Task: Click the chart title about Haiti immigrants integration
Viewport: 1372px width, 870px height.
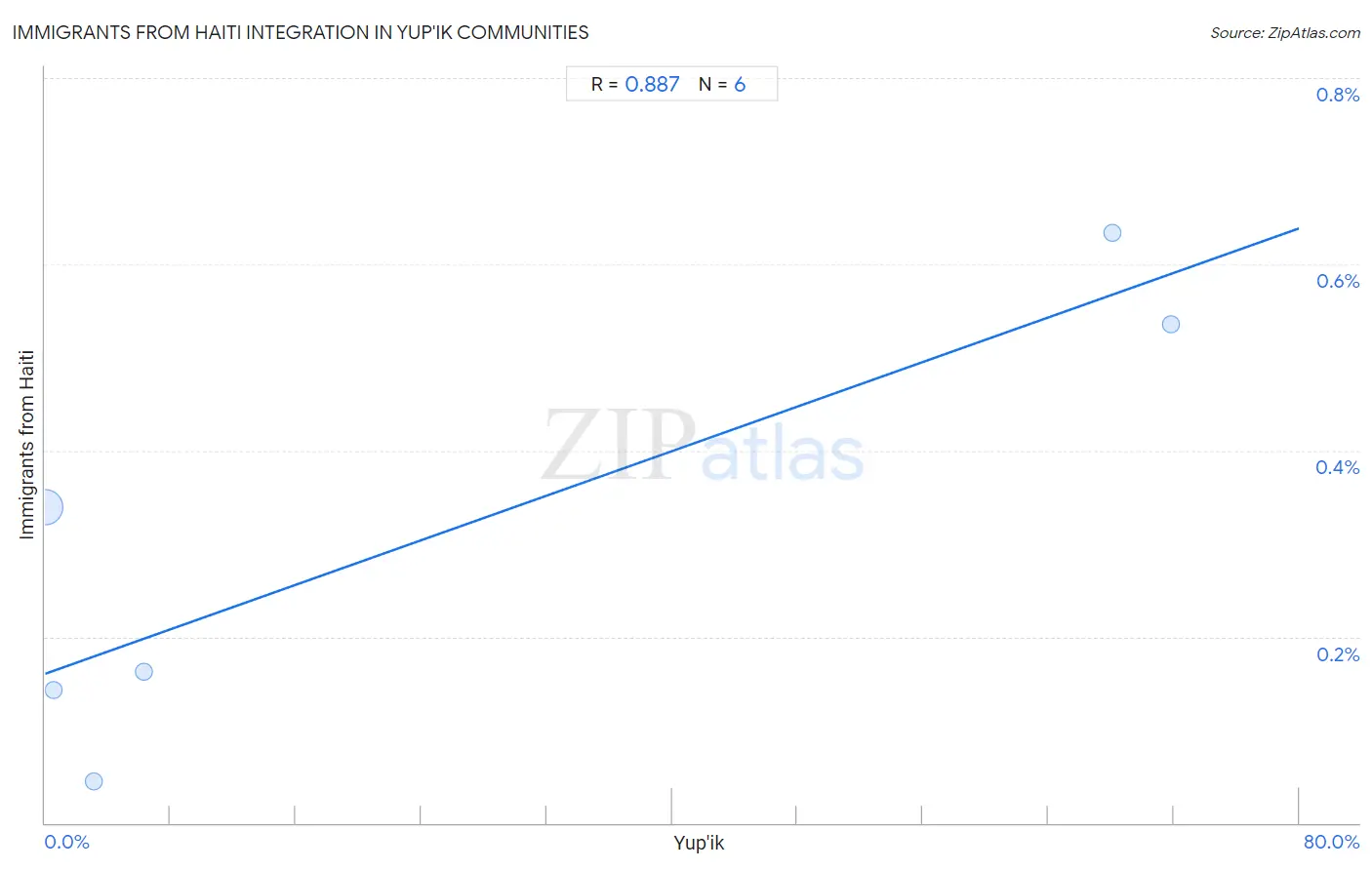Action: [x=301, y=32]
